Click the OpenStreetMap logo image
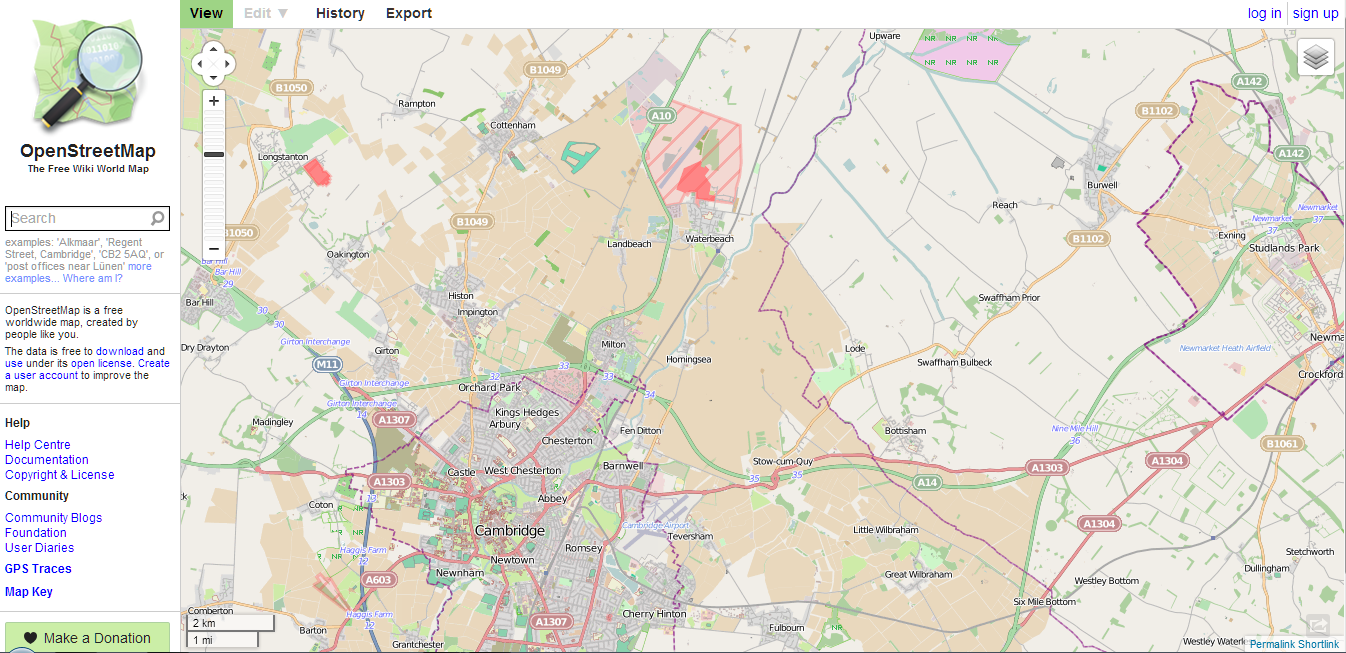 [88, 75]
